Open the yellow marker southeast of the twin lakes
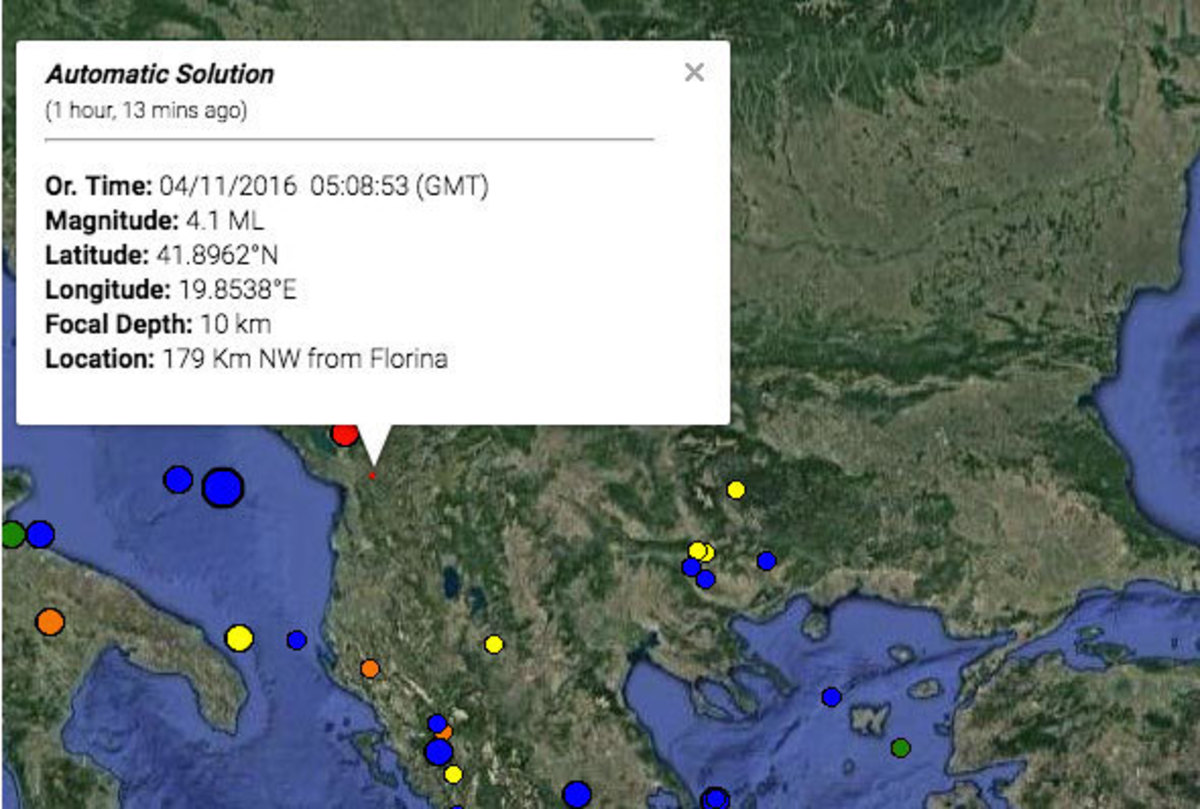Screen dimensions: 1200x809 pyautogui.click(x=494, y=644)
